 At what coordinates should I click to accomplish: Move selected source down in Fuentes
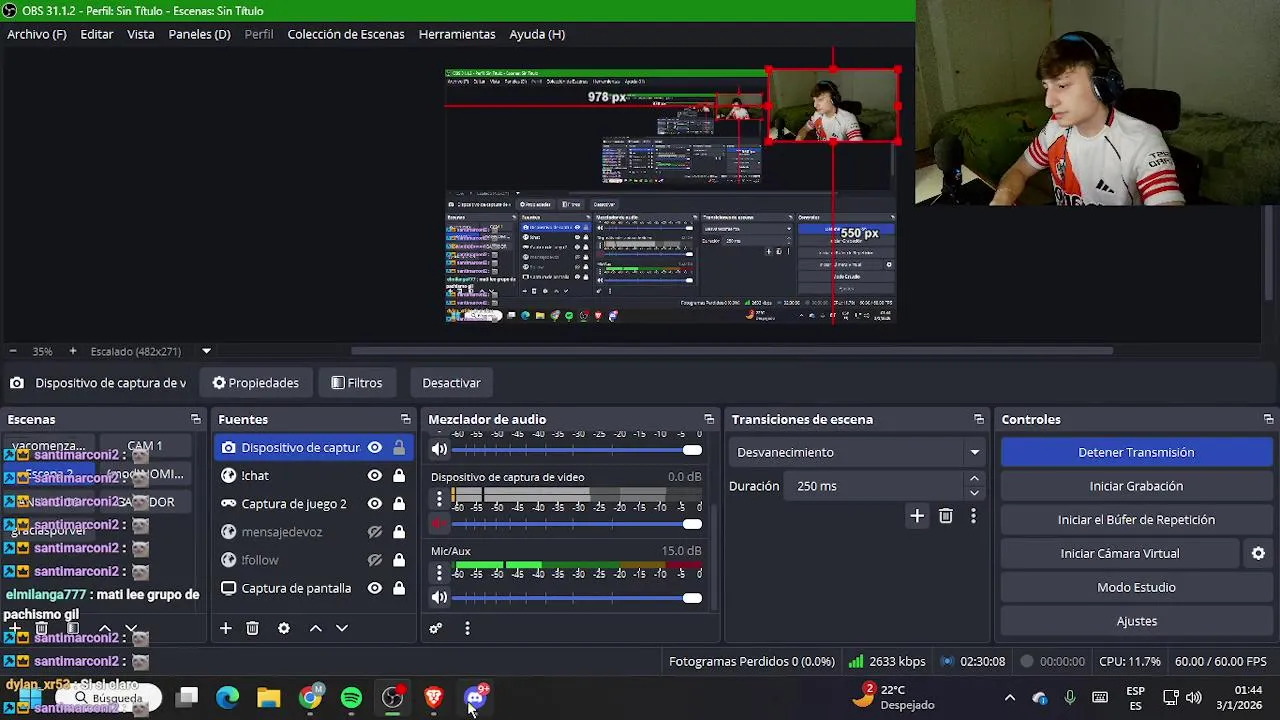point(342,628)
